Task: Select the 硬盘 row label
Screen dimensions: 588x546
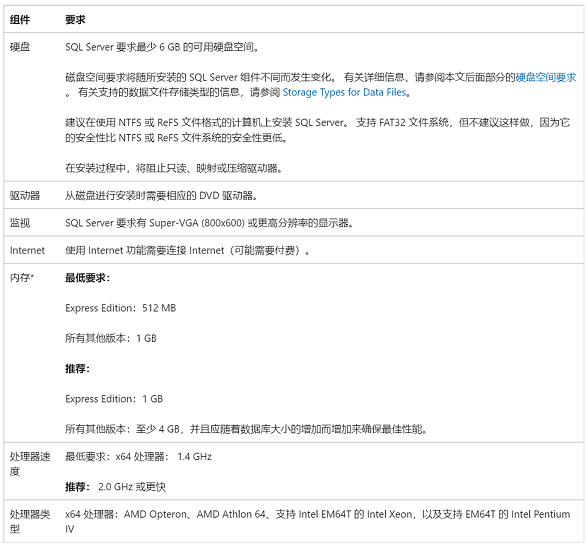Action: click(x=20, y=47)
